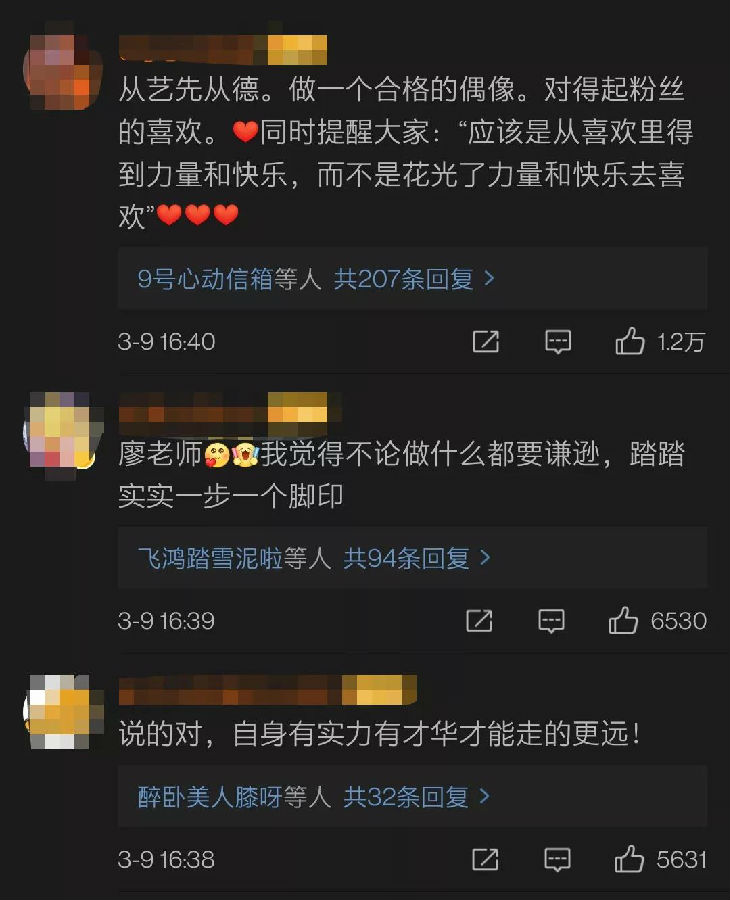View avatar of first commenter
The width and height of the screenshot is (730, 900).
(x=63, y=71)
